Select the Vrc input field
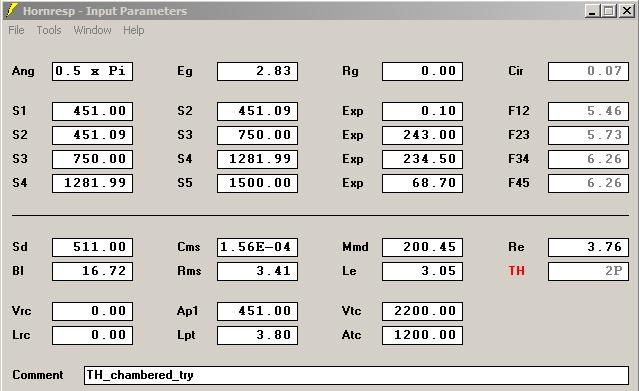The height and width of the screenshot is (391, 639). (93, 311)
